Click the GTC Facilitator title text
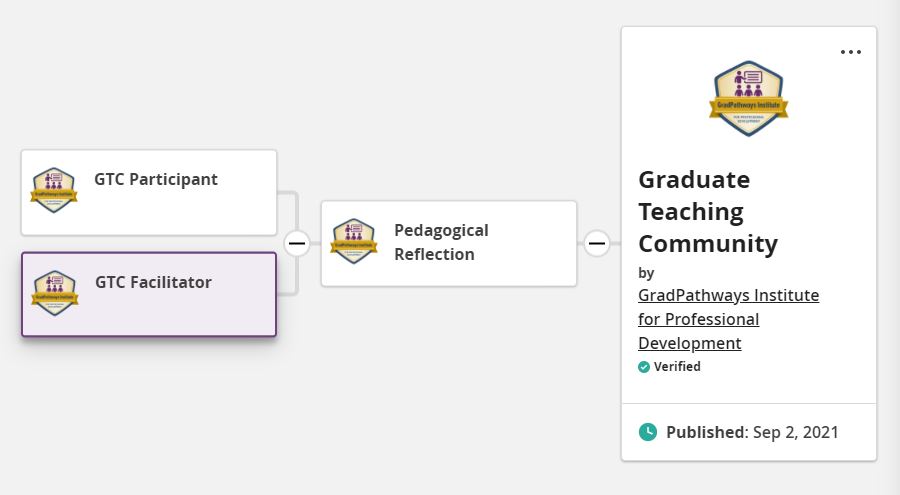 (x=153, y=282)
